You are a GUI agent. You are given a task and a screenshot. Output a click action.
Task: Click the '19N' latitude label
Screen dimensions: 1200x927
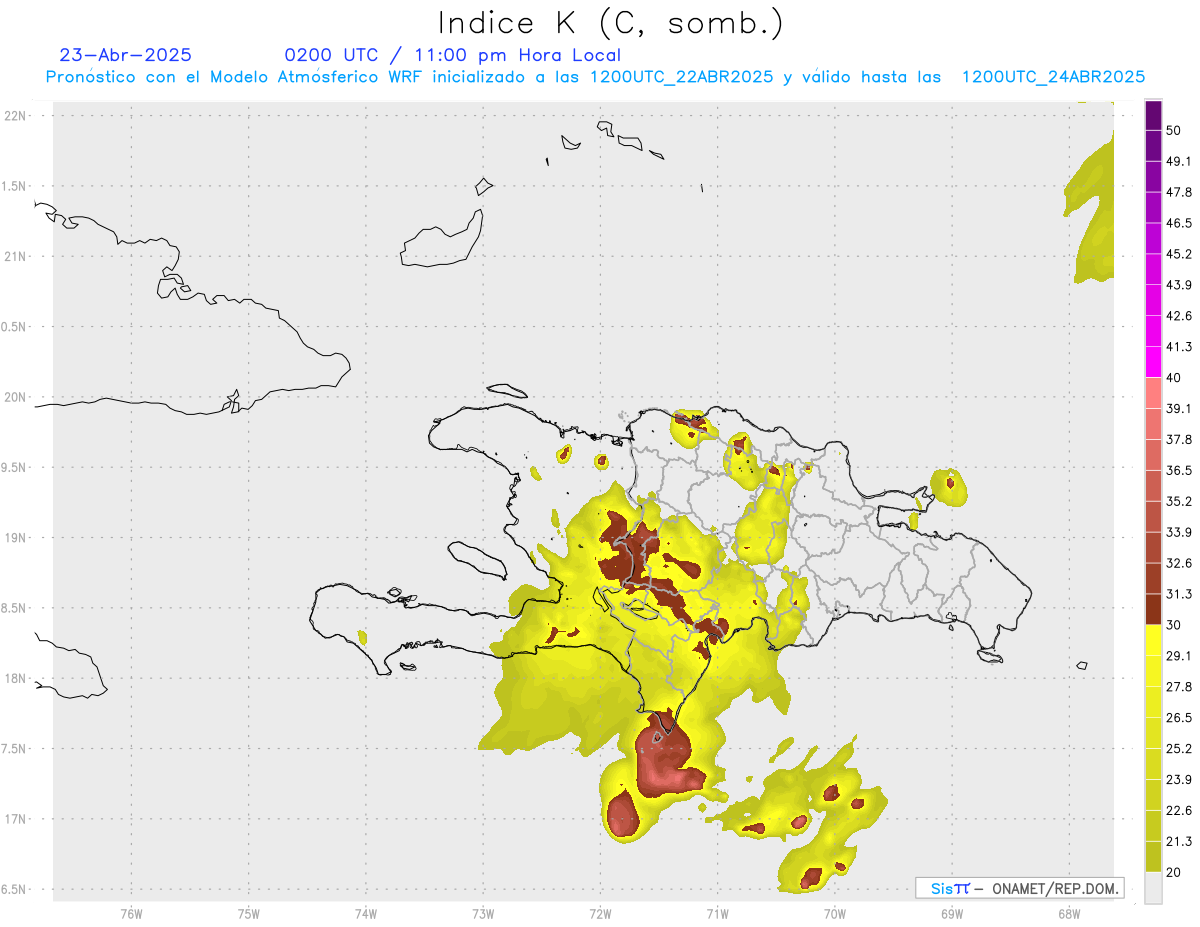[x=17, y=537]
